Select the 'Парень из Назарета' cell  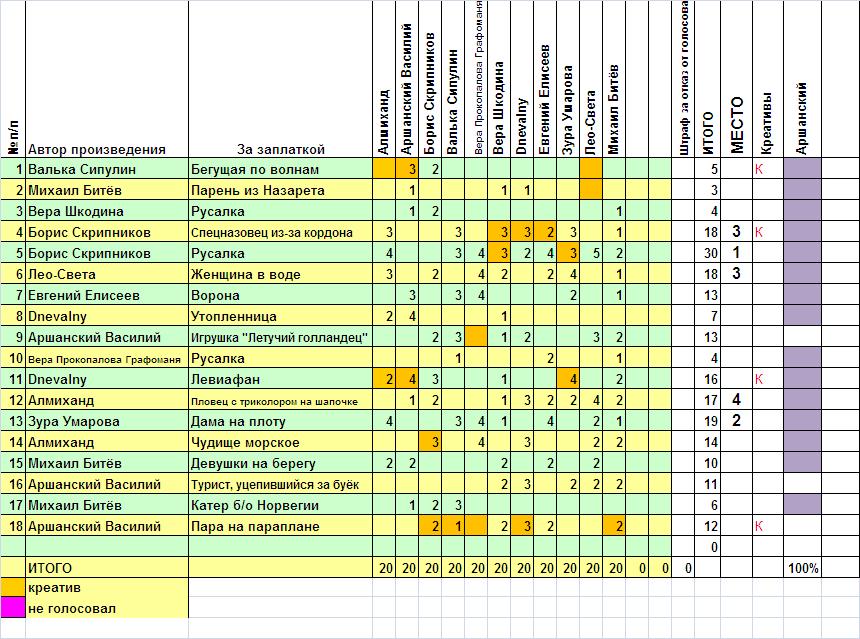point(280,190)
